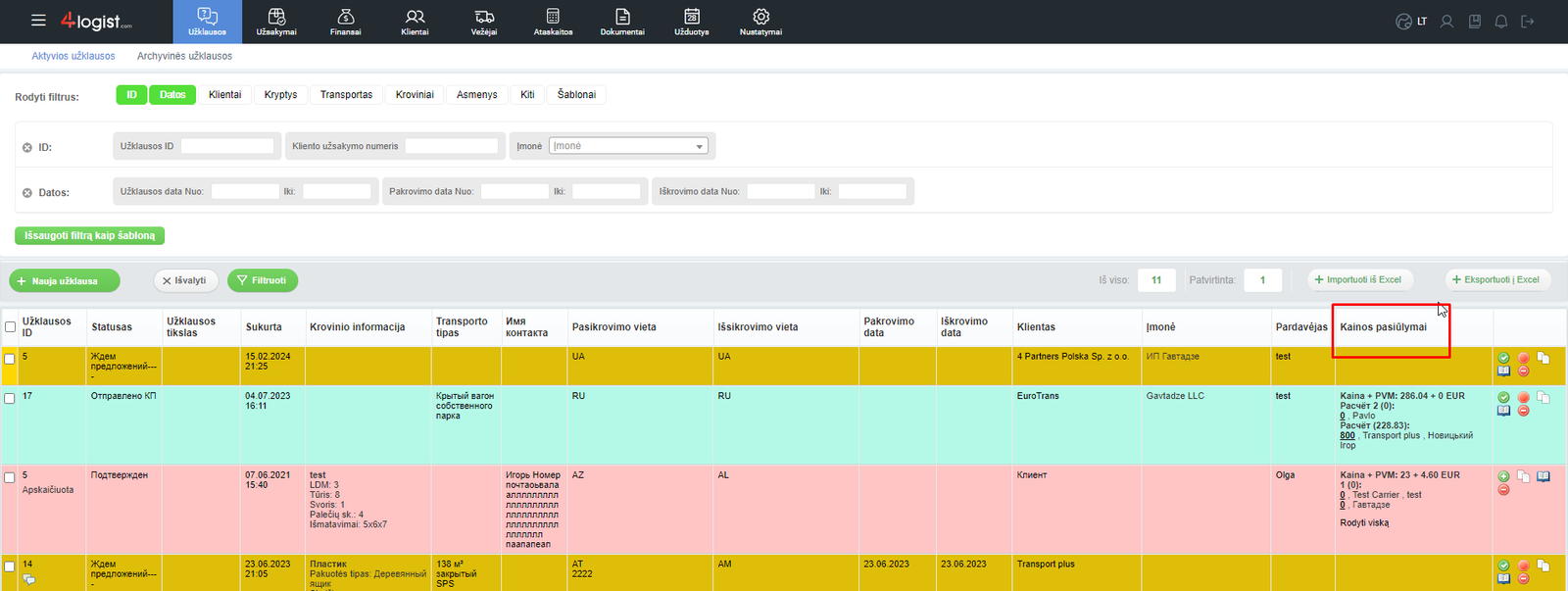Remove the Datos filter row with its x icon
The image size is (1568, 591).
[27, 193]
